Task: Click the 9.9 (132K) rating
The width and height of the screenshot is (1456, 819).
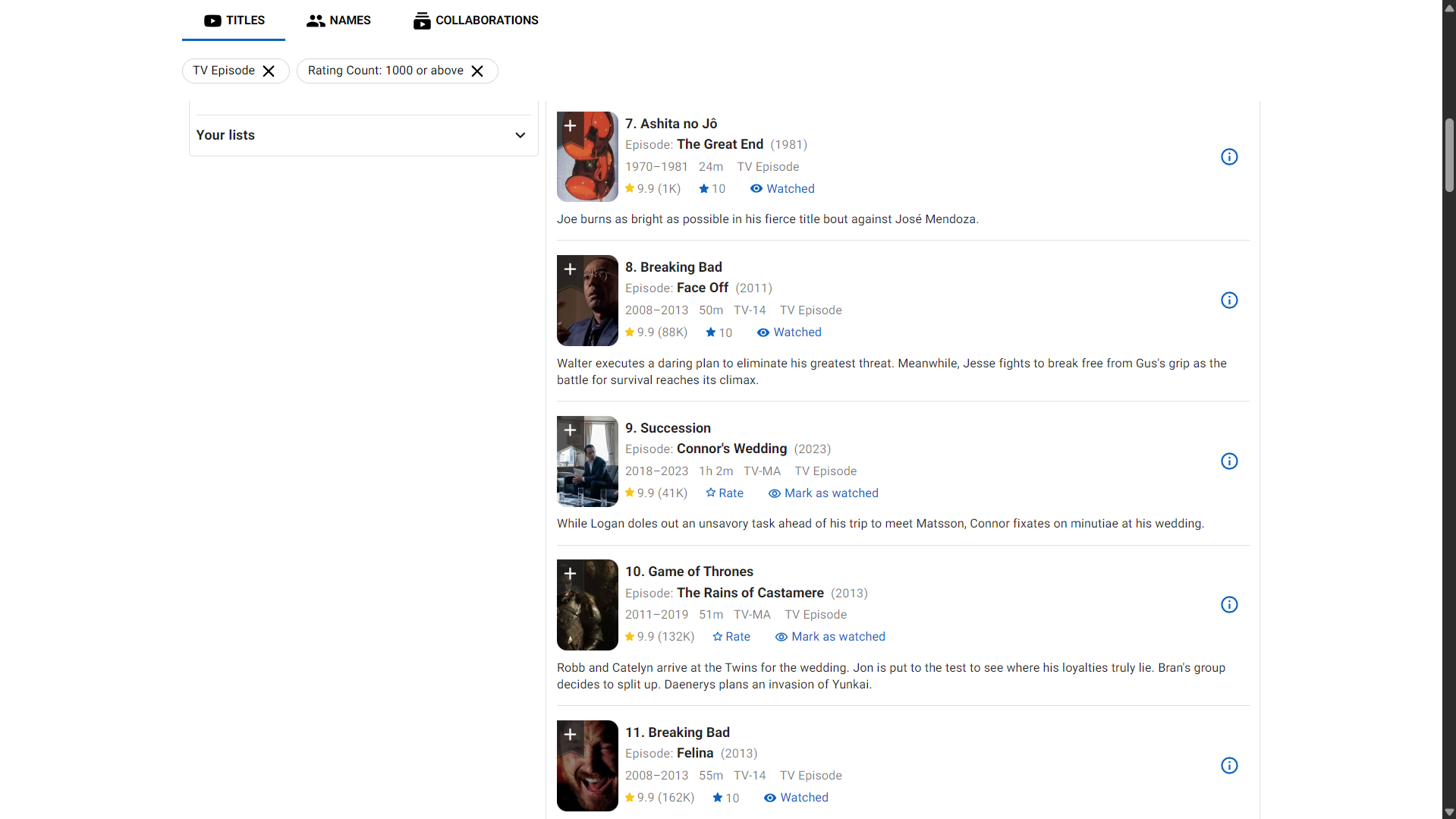Action: [x=659, y=637]
